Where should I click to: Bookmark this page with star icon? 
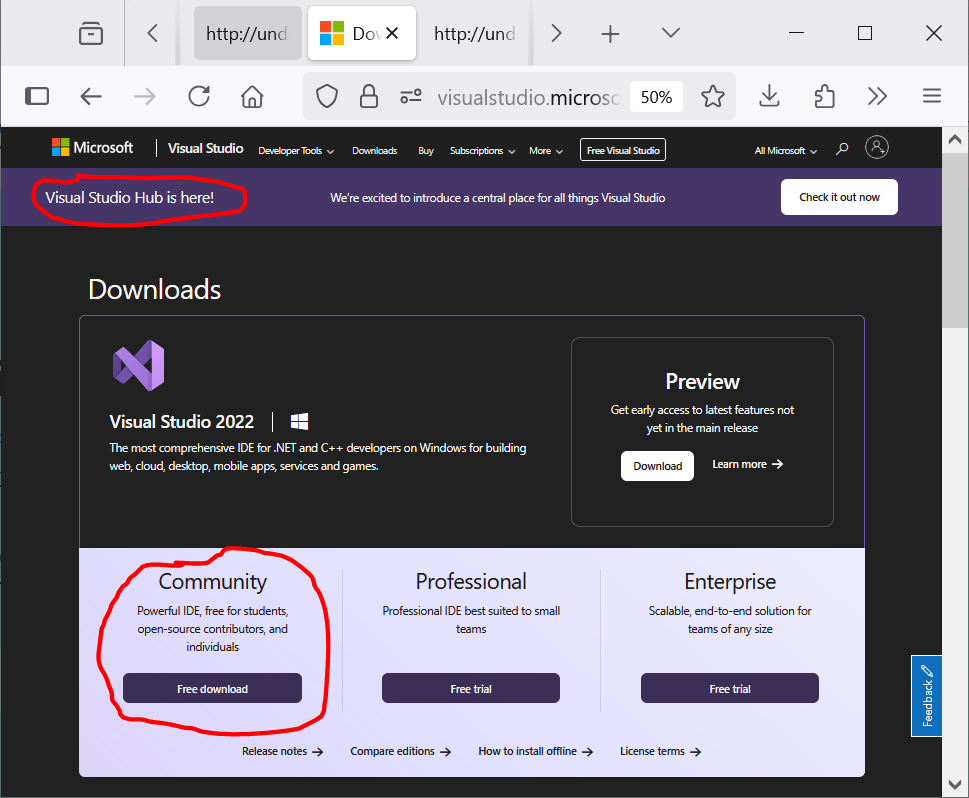[713, 96]
